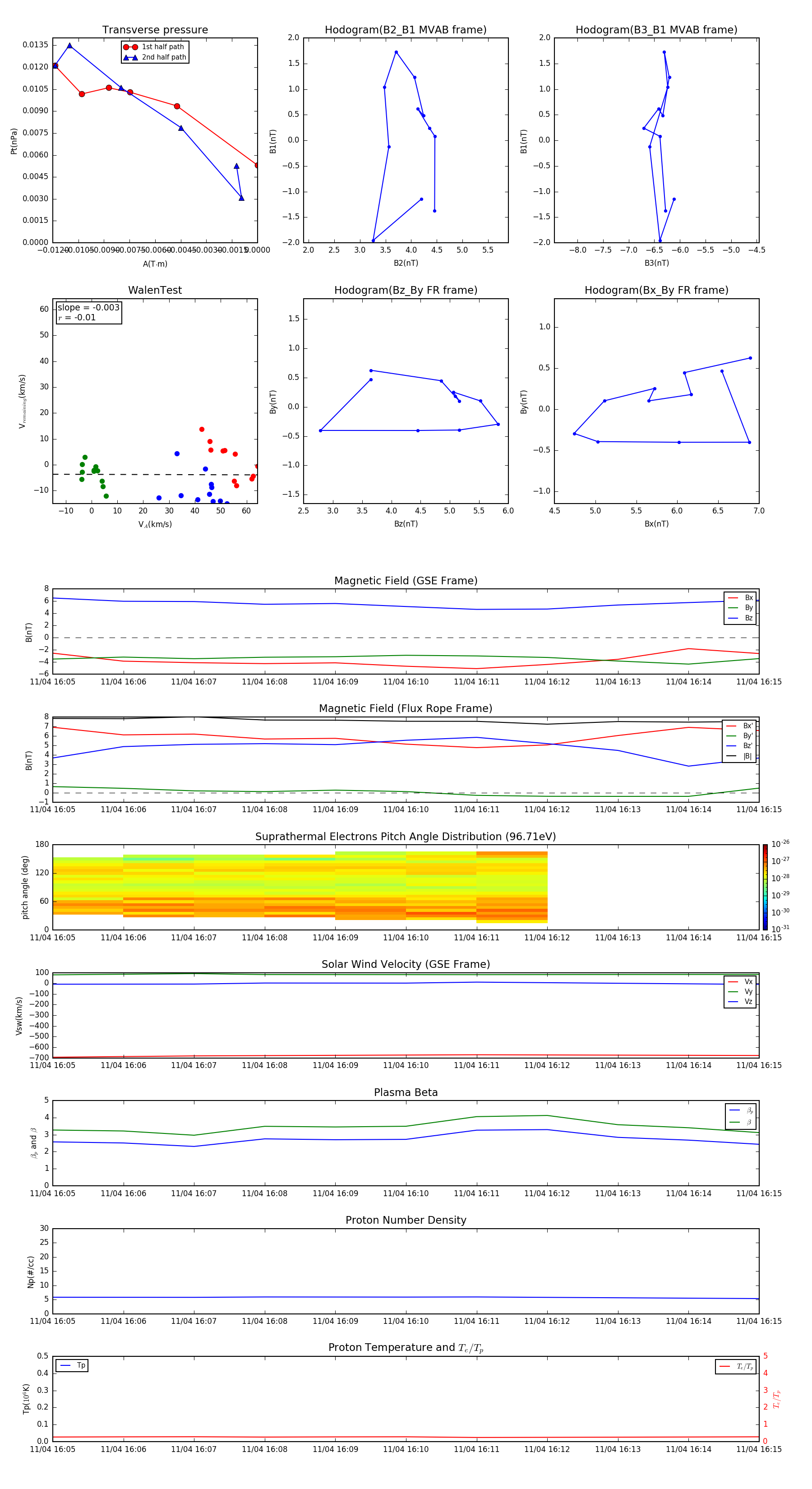
Task: Click the 'Vsw(km/s)' axis label
Action: pyautogui.click(x=18, y=1016)
